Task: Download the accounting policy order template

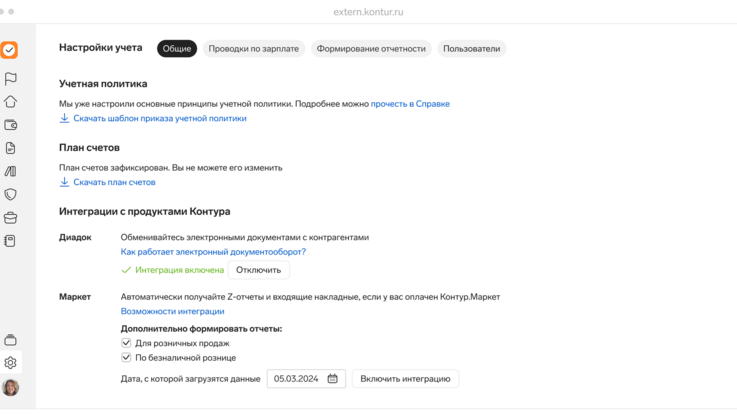Action: tap(159, 118)
